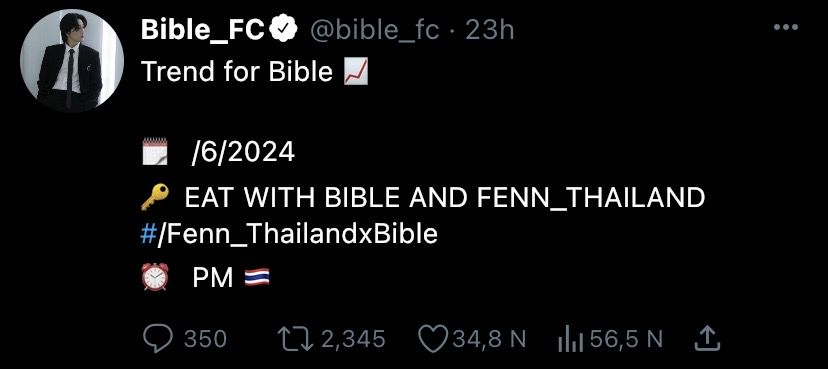Click the 23h timestamp
Image resolution: width=828 pixels, height=369 pixels.
(x=490, y=31)
